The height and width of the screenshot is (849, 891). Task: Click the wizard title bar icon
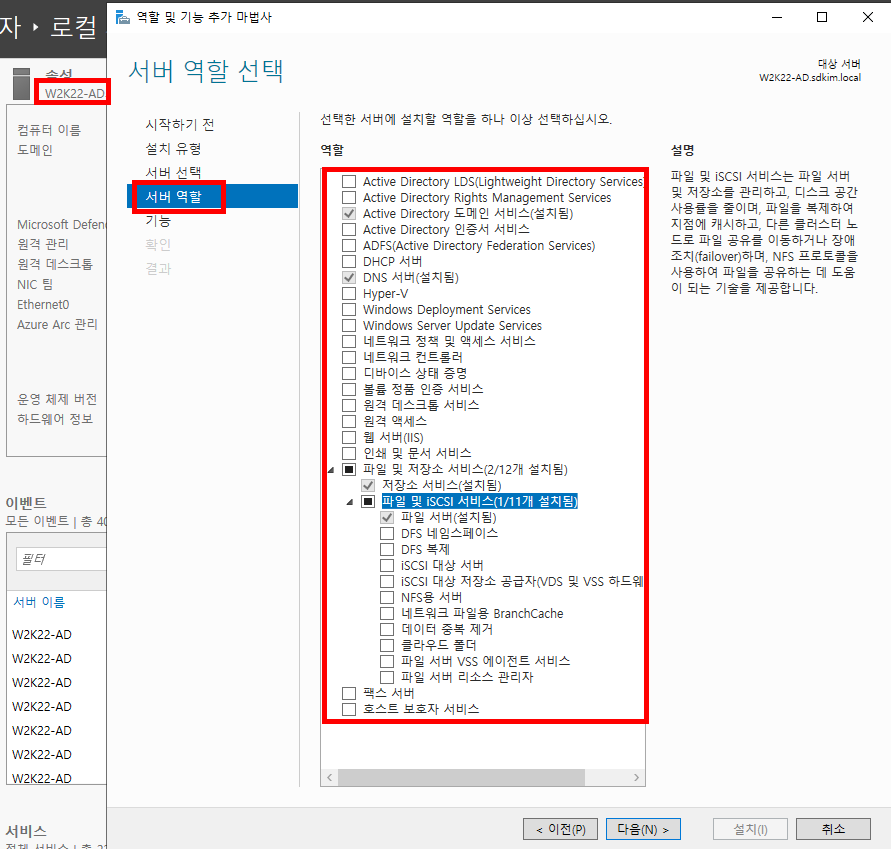pos(123,18)
